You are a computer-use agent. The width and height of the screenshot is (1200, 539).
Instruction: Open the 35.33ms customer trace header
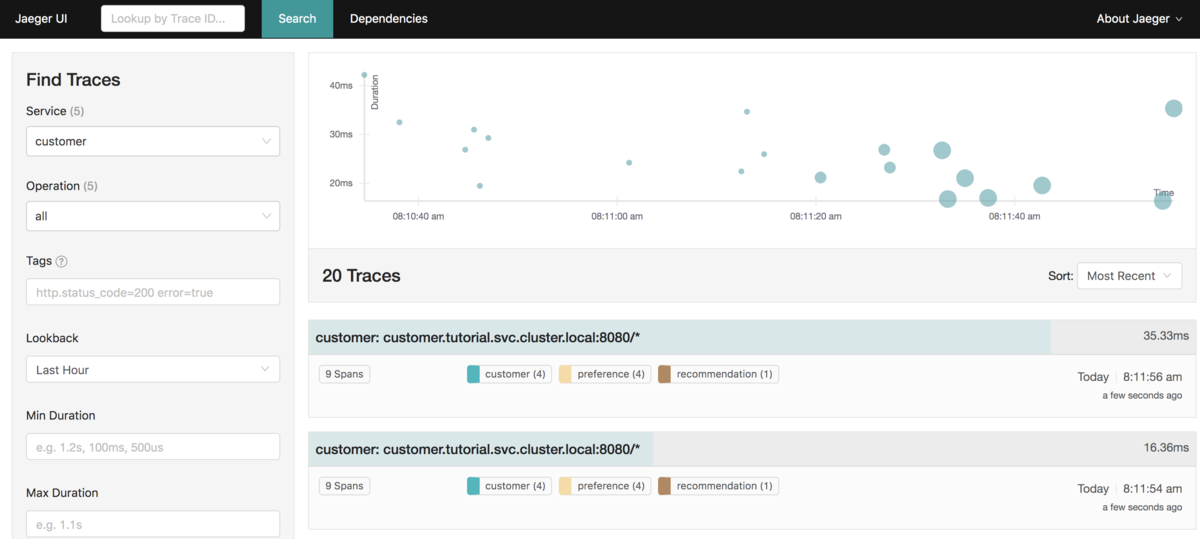[x=753, y=337]
